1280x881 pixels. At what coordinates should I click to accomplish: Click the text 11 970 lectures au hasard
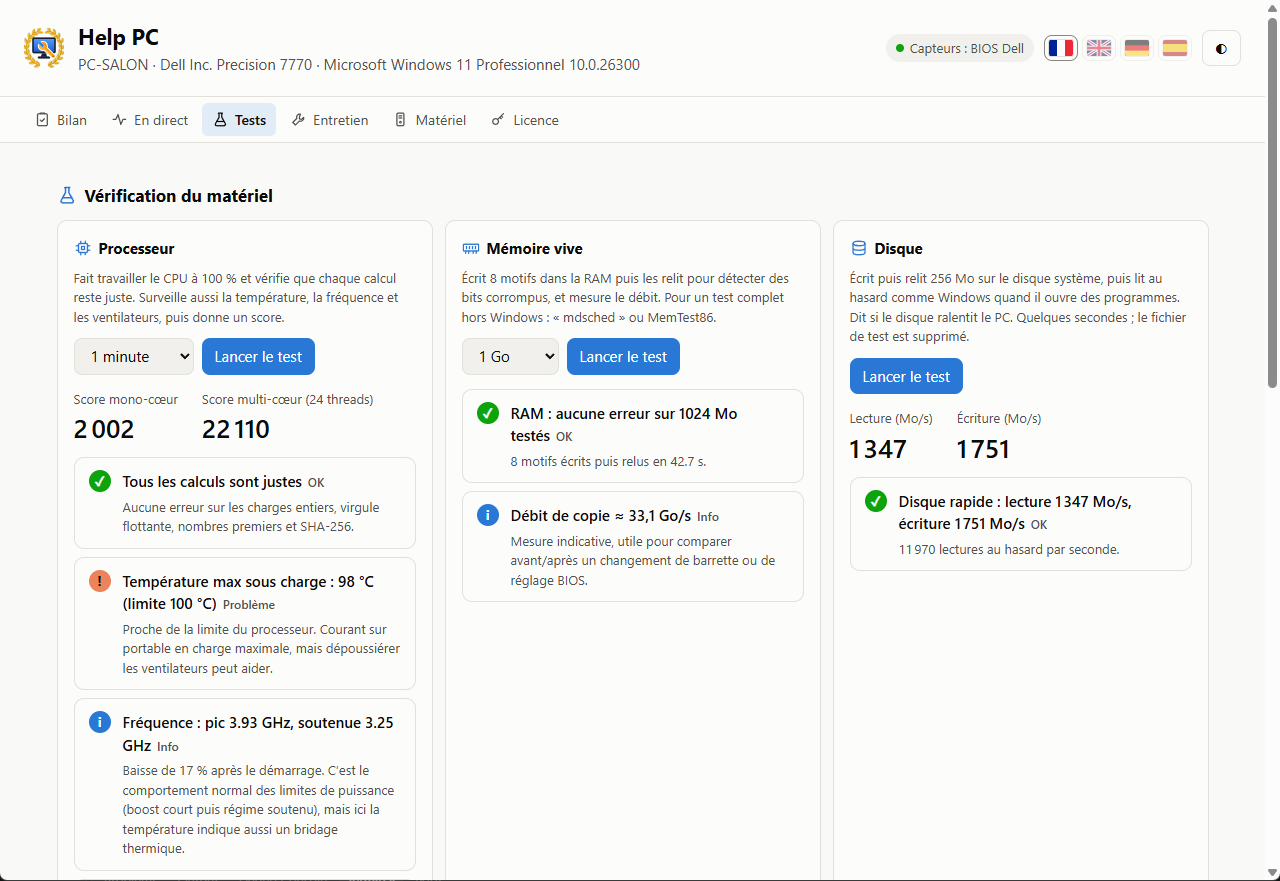click(1009, 549)
